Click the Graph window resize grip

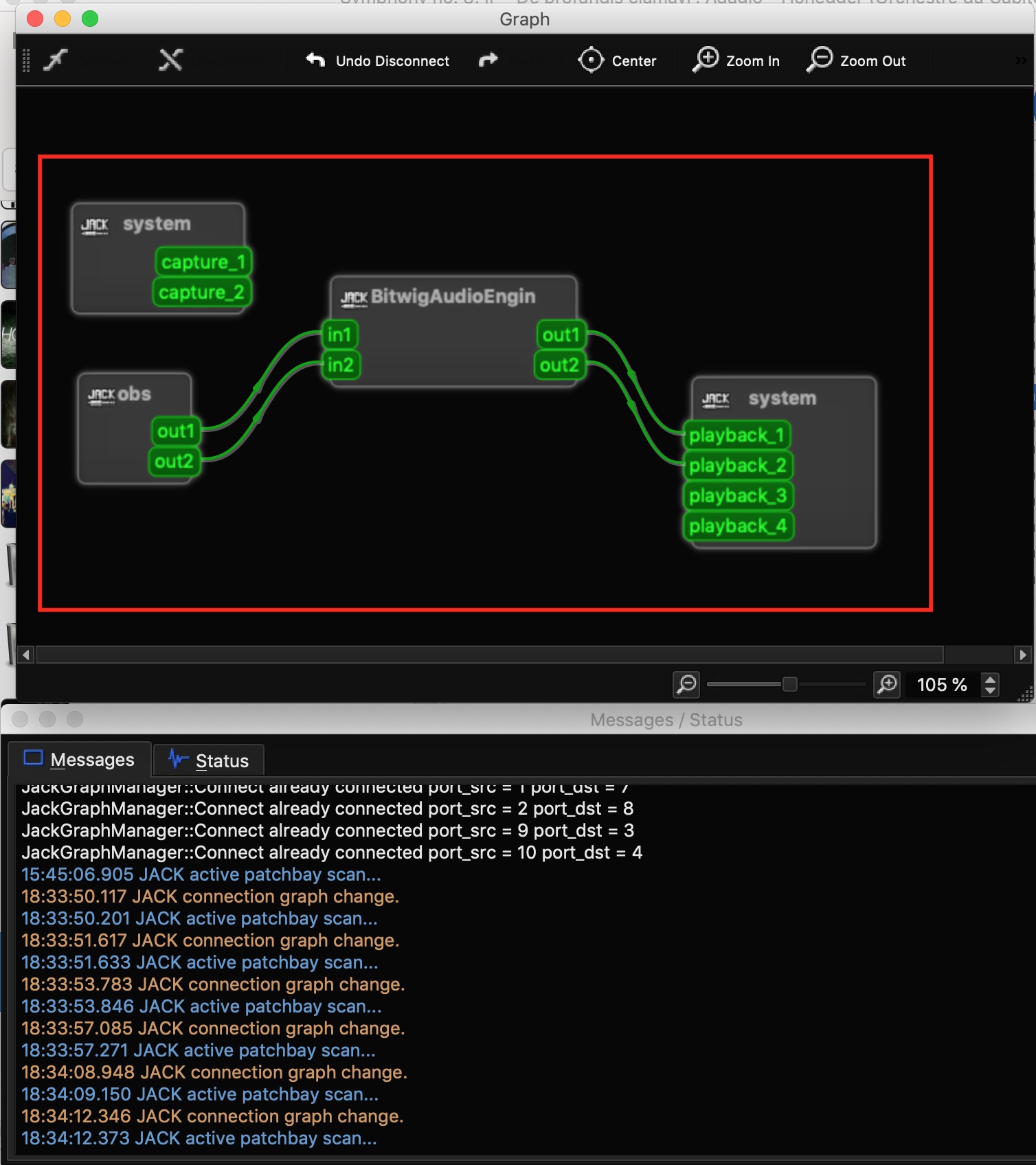point(1025,695)
